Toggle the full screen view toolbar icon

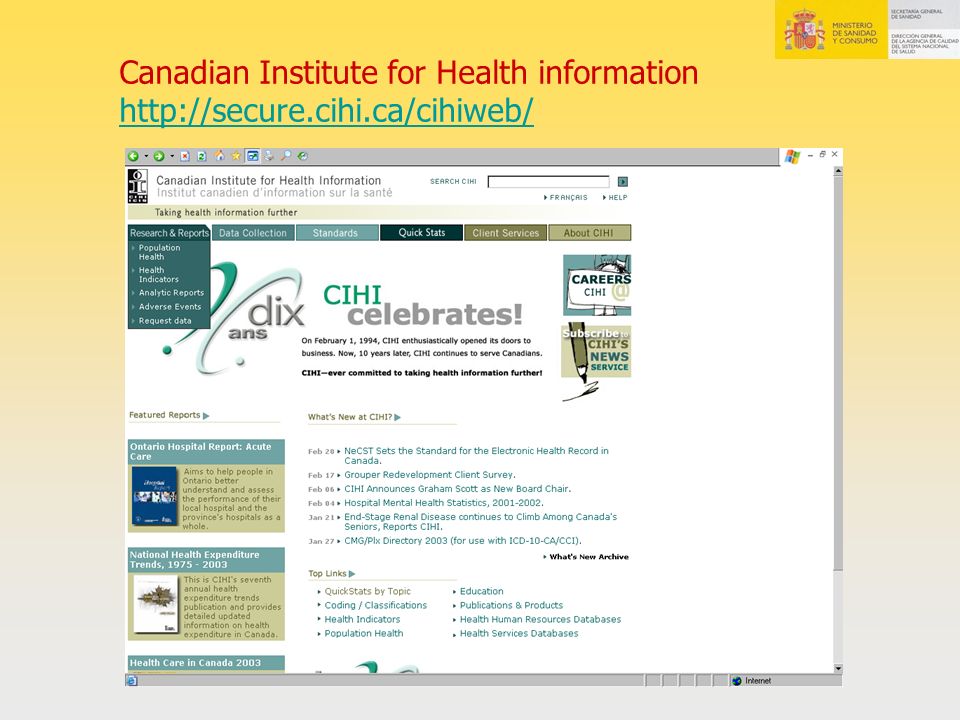point(252,156)
